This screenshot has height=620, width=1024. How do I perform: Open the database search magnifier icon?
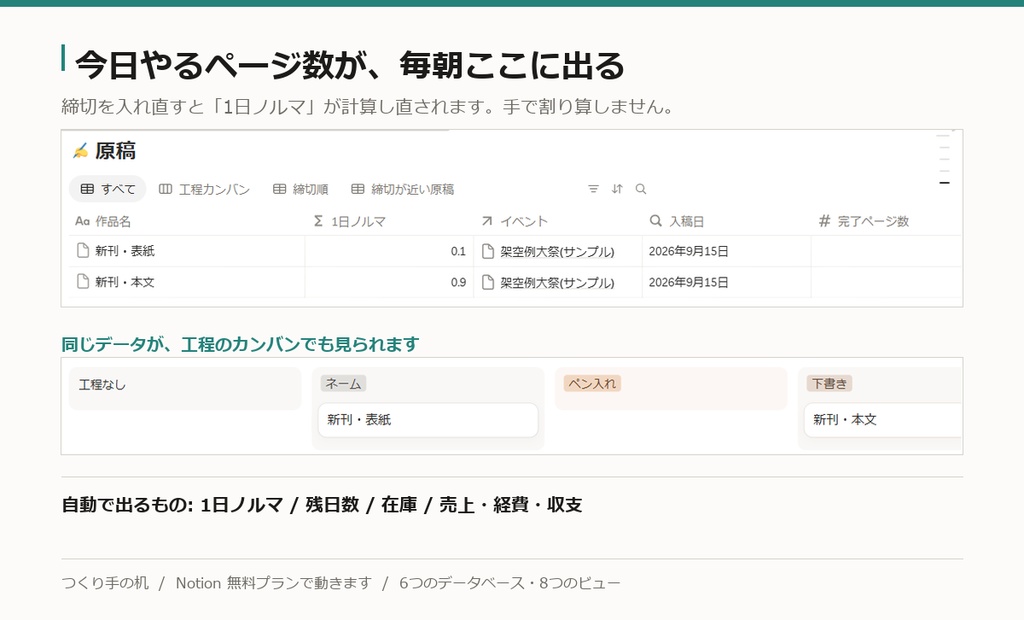point(641,189)
